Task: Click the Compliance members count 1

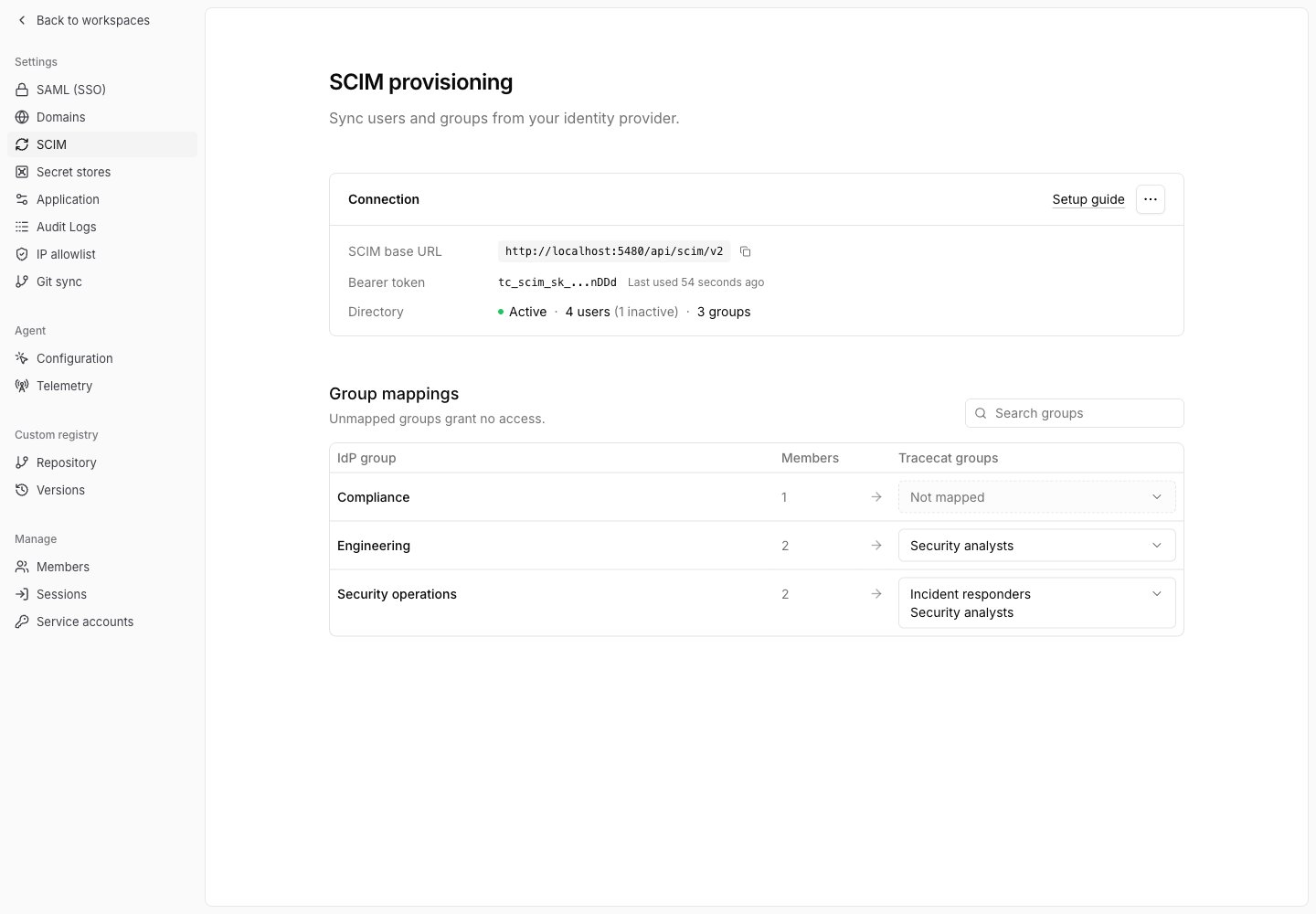Action: click(x=784, y=497)
